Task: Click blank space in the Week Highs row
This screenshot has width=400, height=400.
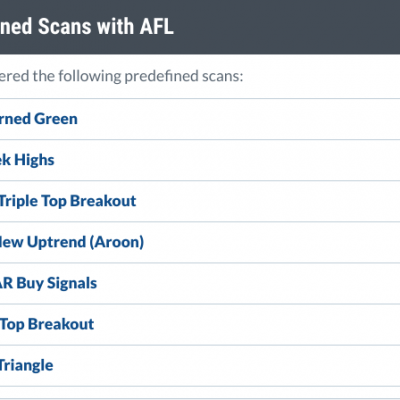Action: tap(227, 160)
